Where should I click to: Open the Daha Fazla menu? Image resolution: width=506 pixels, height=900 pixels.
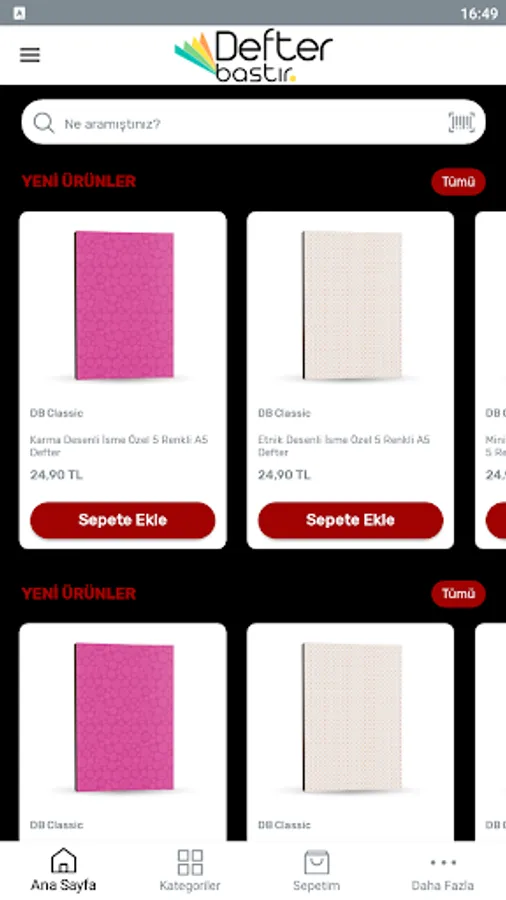pos(442,870)
